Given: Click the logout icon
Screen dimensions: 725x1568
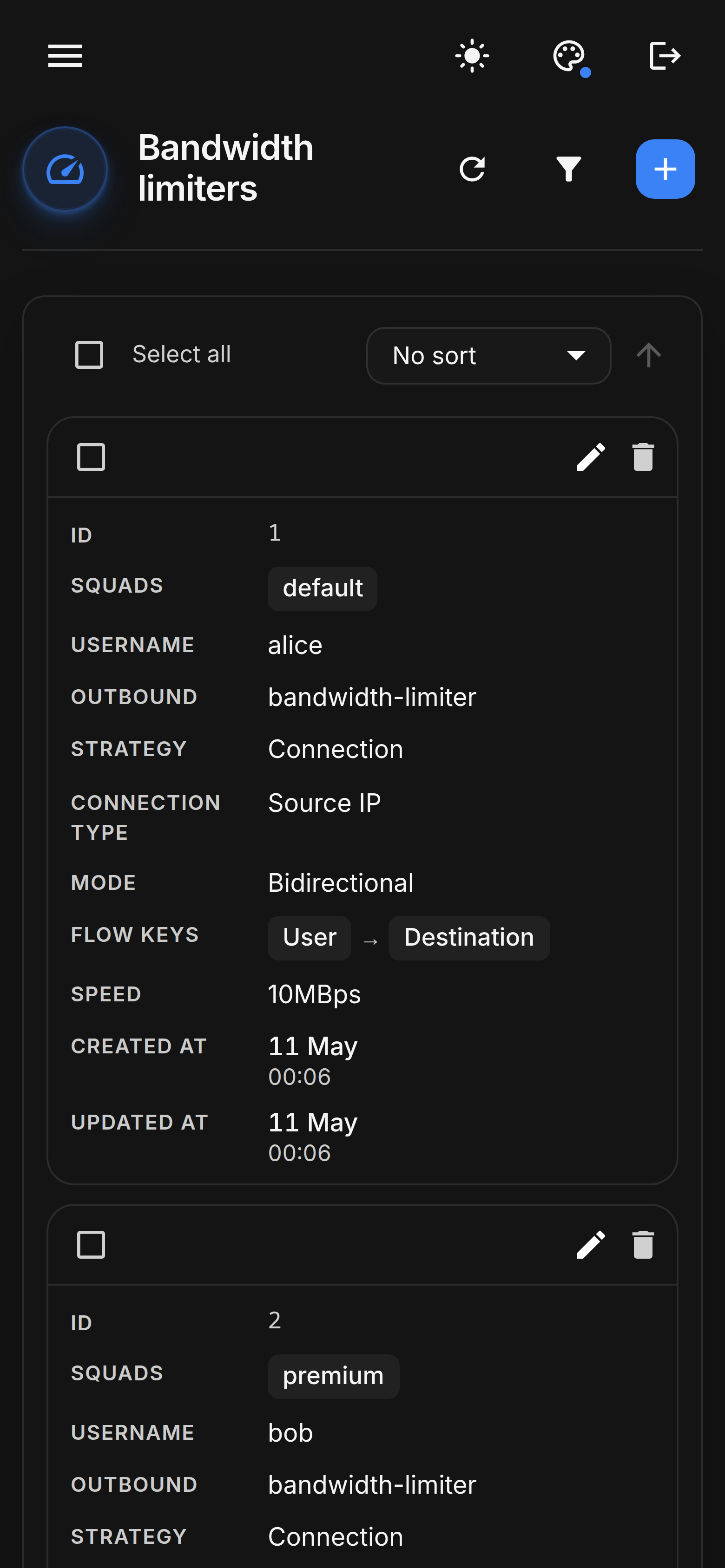Looking at the screenshot, I should click(x=665, y=56).
